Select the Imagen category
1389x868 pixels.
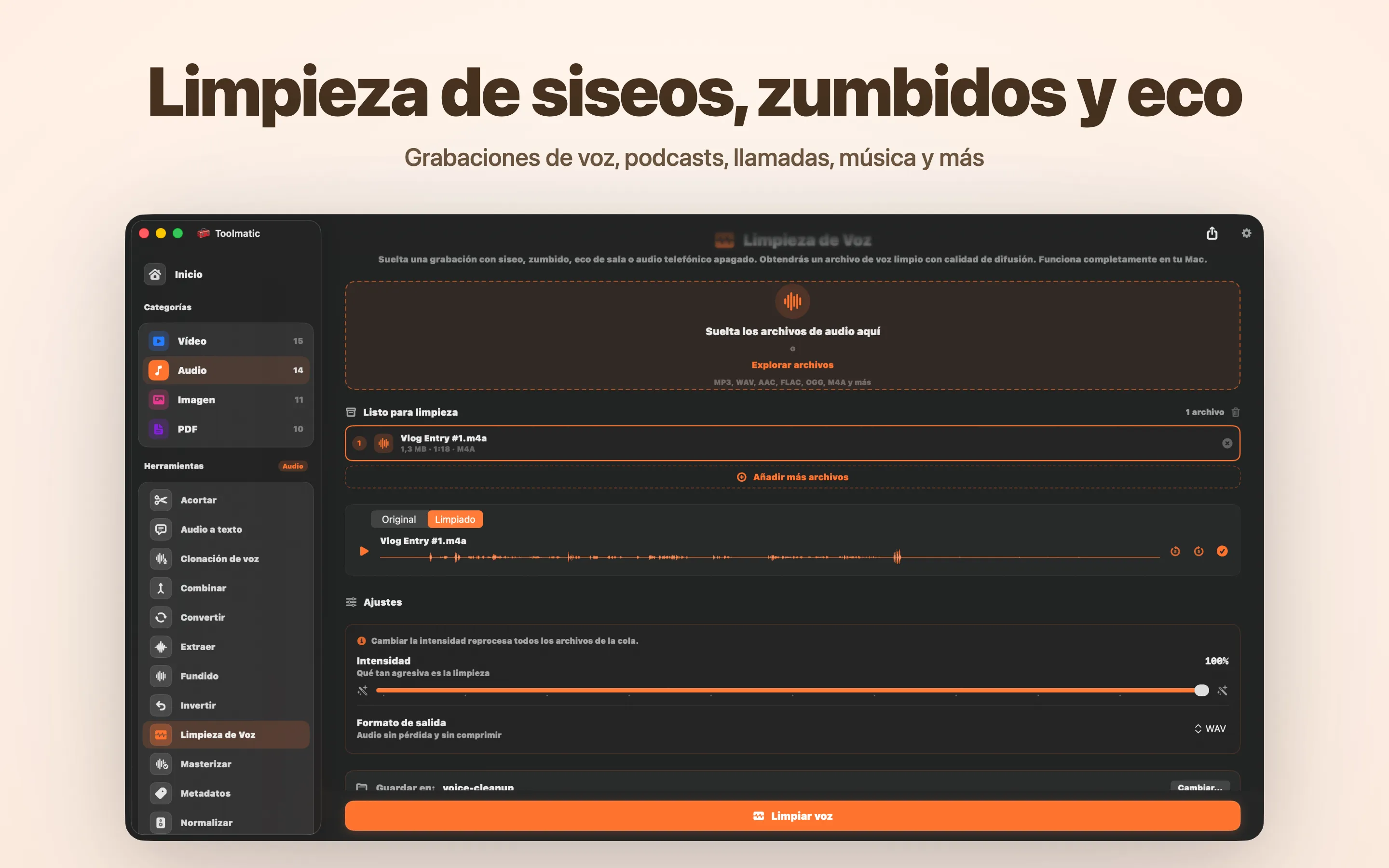pyautogui.click(x=226, y=400)
